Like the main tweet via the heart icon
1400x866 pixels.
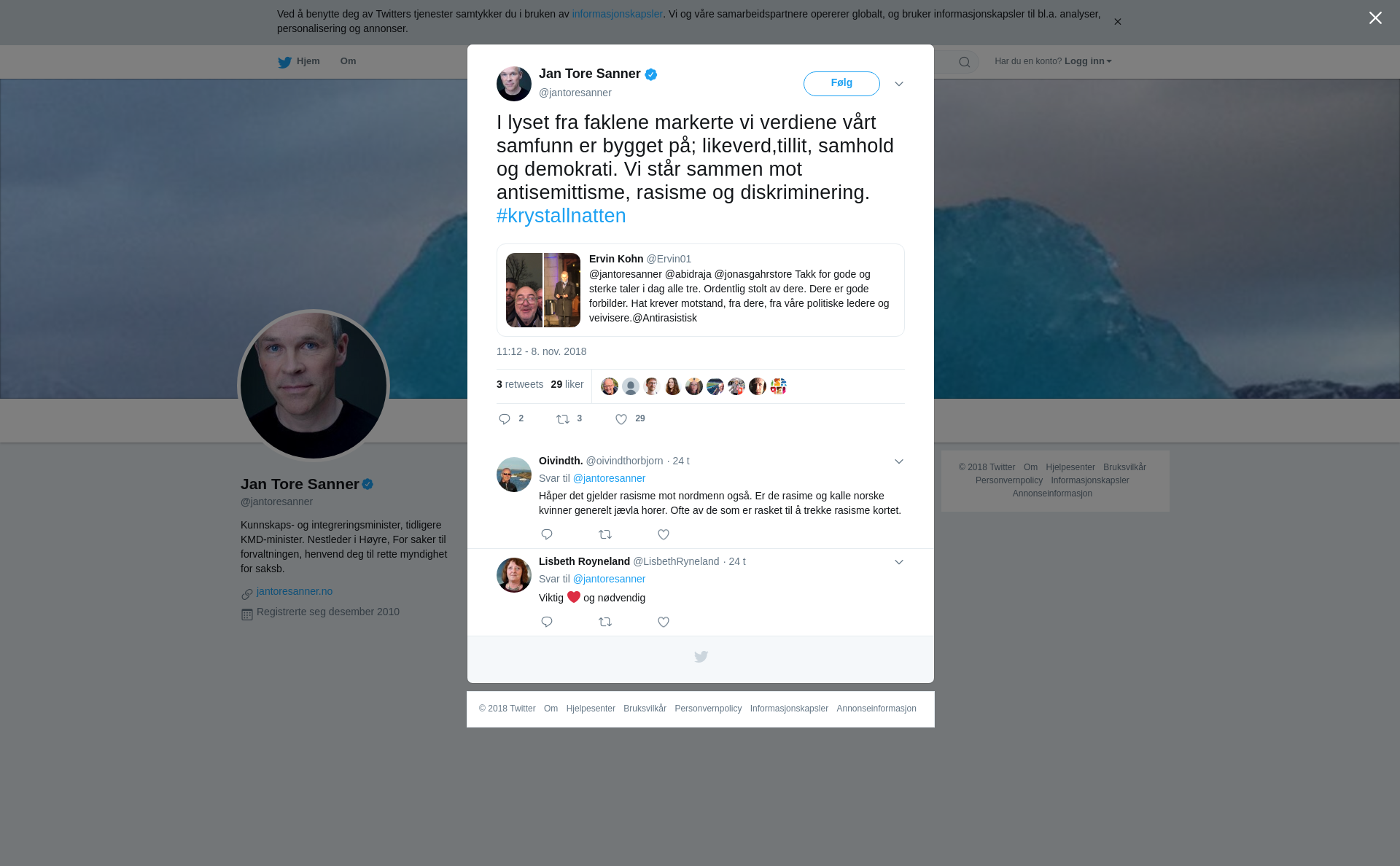(621, 419)
